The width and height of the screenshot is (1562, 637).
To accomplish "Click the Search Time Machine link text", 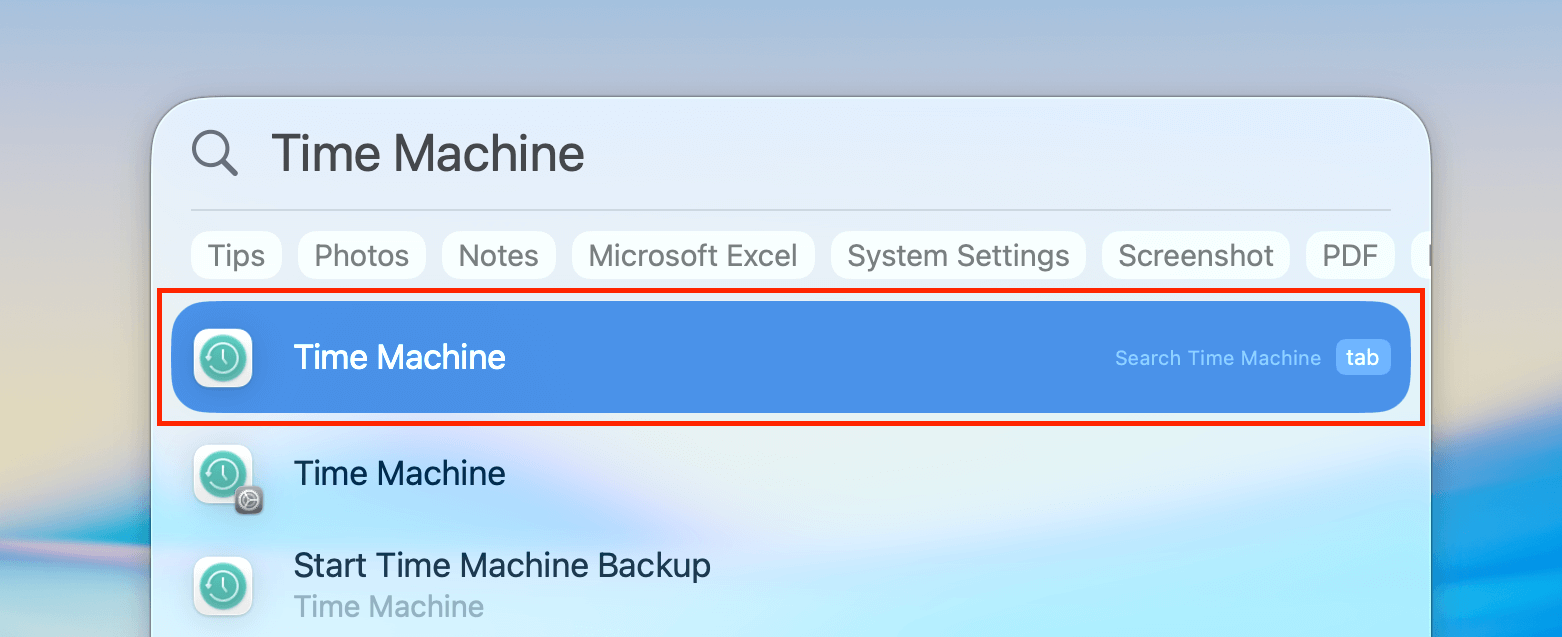I will coord(1217,357).
